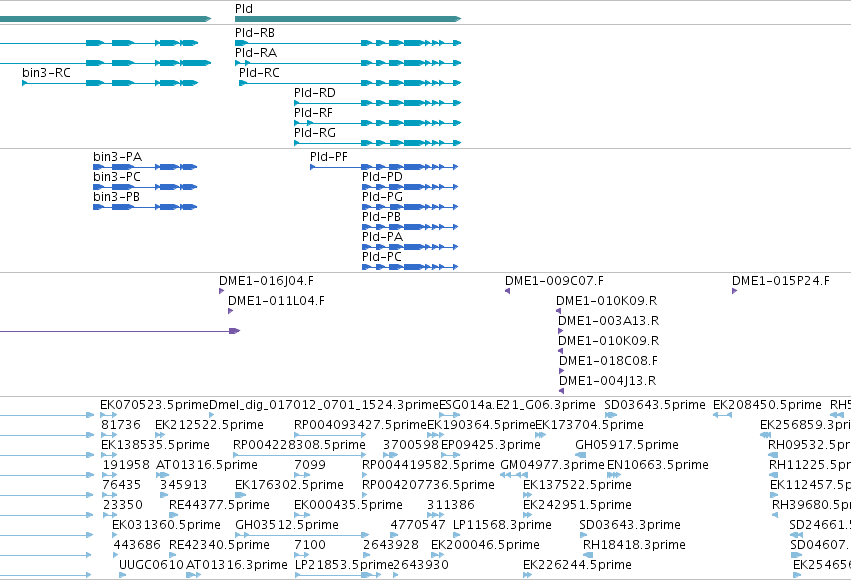This screenshot has width=851, height=580.
Task: Click the RP004419582.5prime label
Action: coord(428,466)
